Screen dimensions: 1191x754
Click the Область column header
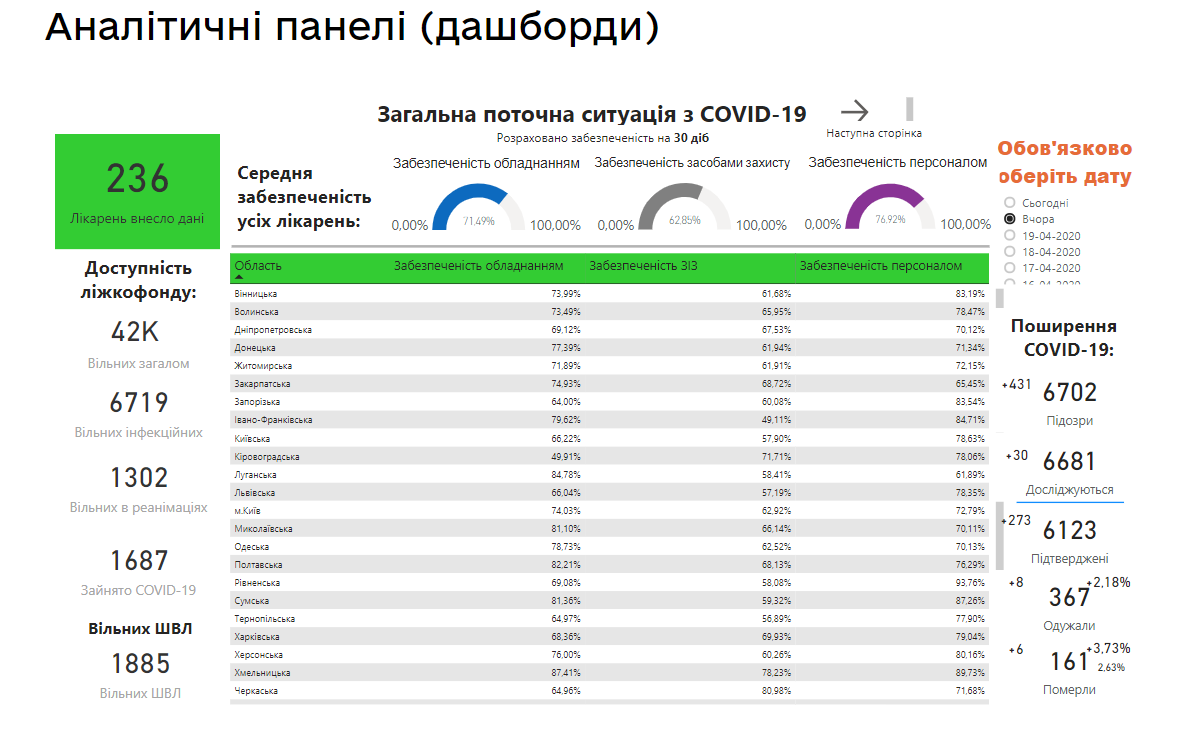pos(258,266)
